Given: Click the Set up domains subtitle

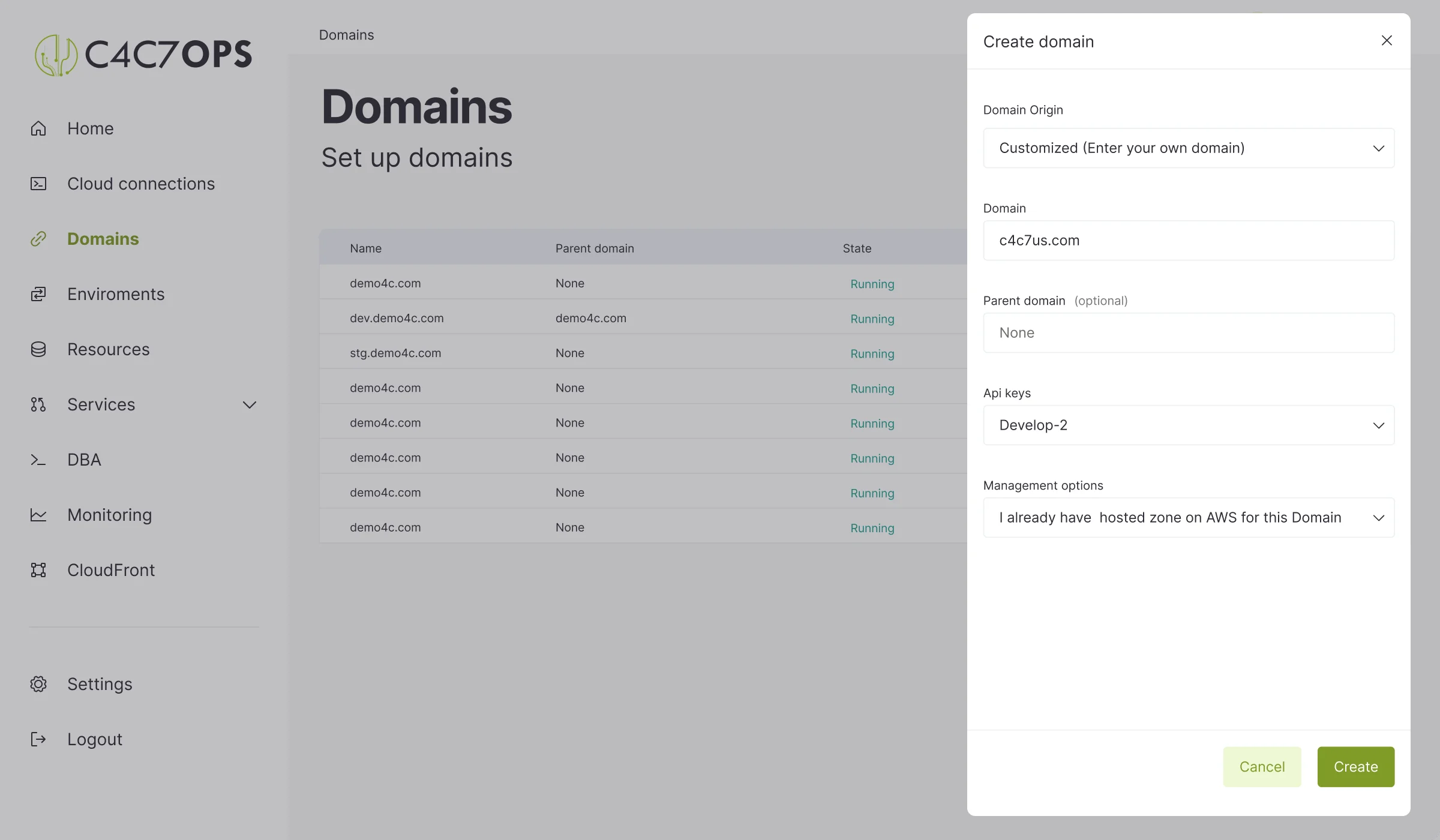Looking at the screenshot, I should click(417, 158).
